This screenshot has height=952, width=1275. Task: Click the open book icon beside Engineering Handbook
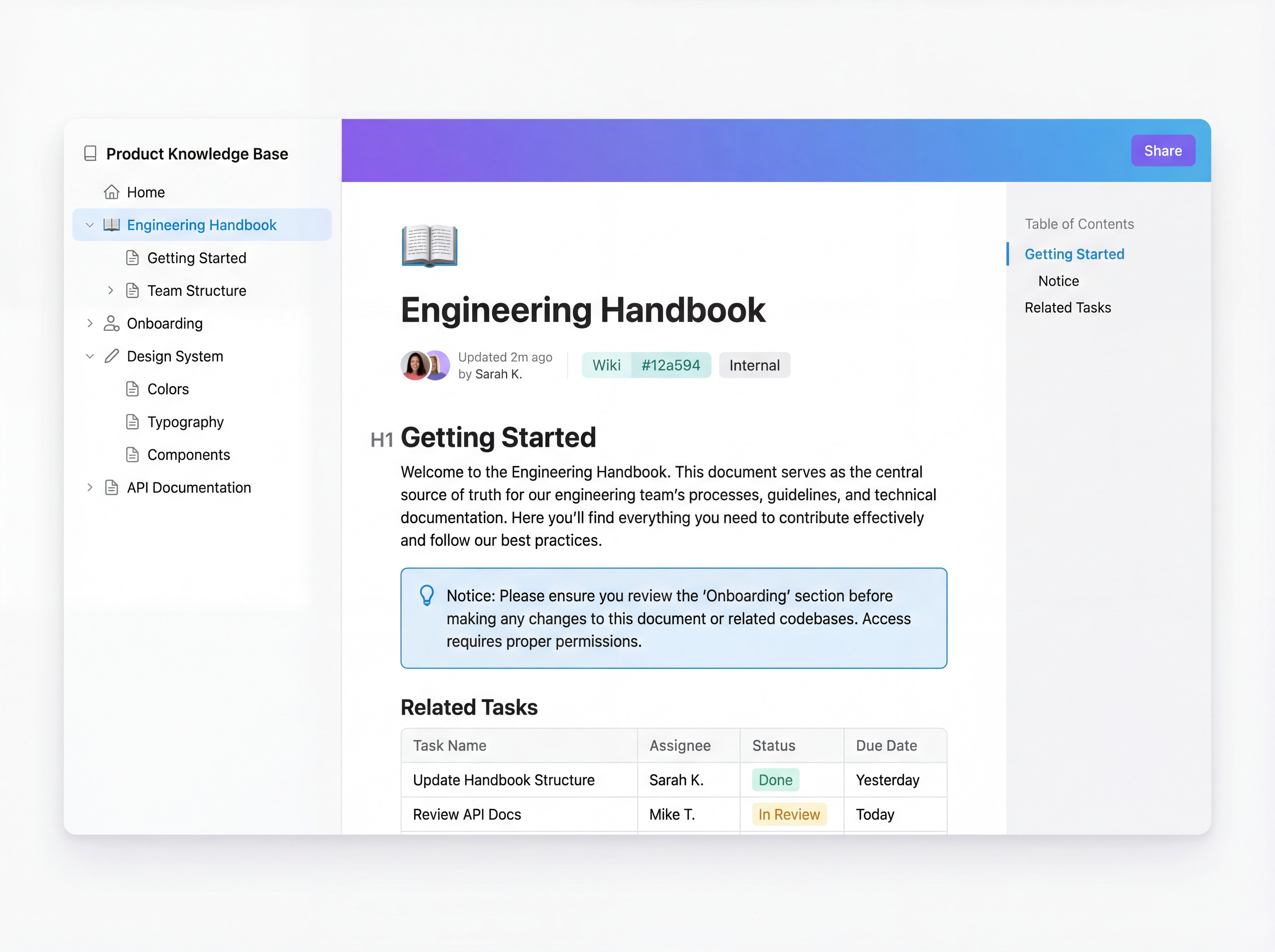pos(111,225)
